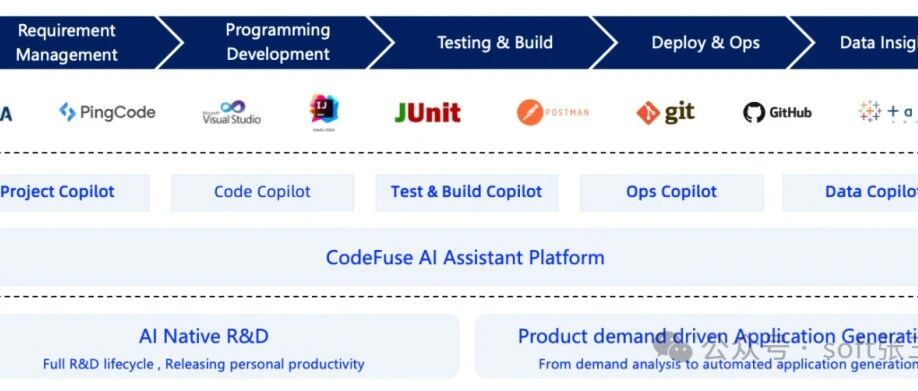Screen dimensions: 918x391
Task: Go to the Testing & Build stage
Action: pos(494,43)
